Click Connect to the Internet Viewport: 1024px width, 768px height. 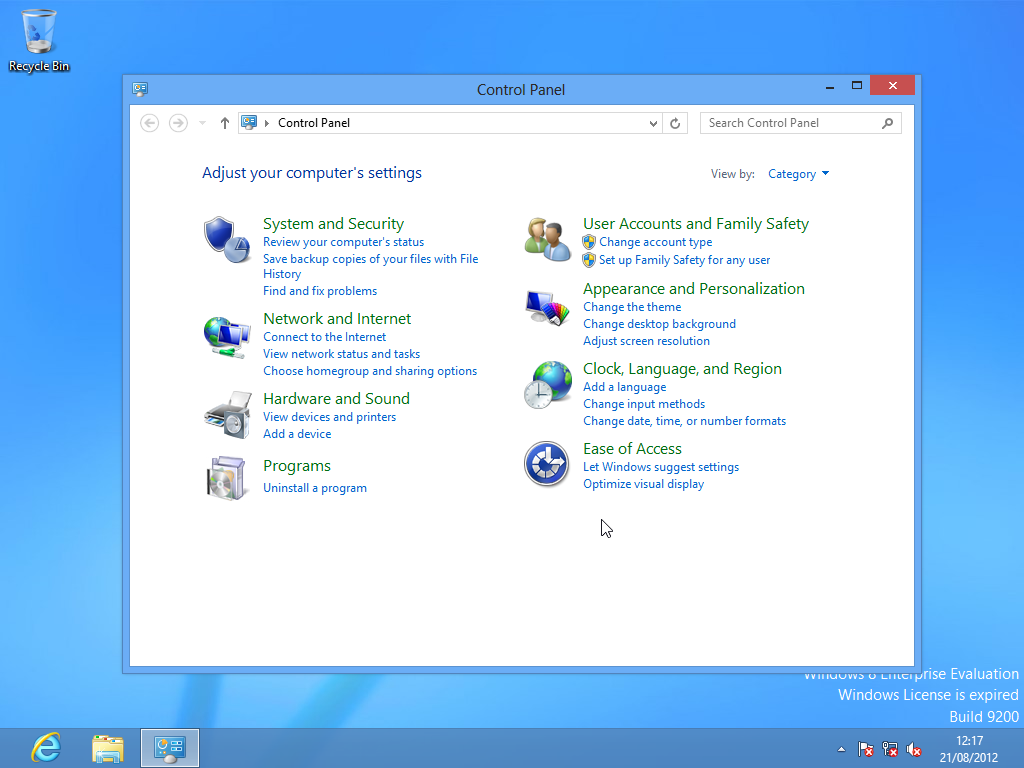click(x=325, y=337)
